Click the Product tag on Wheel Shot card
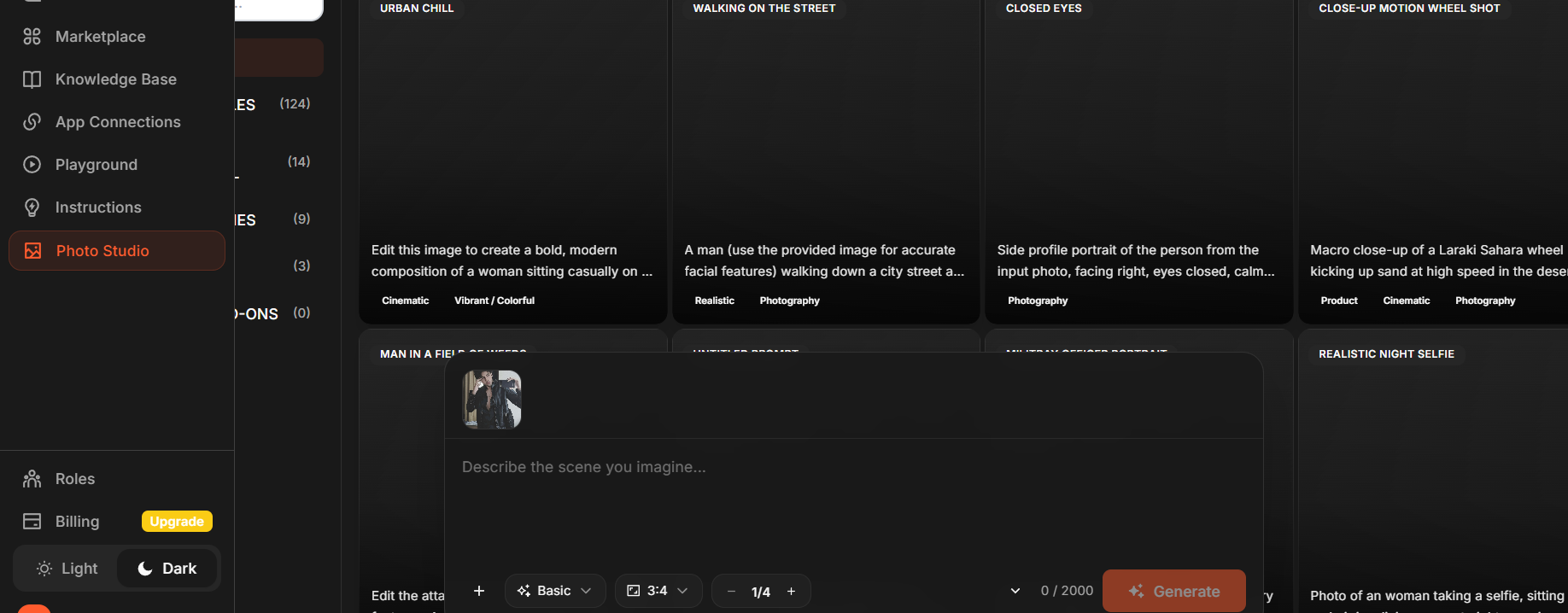The image size is (1568, 613). point(1339,301)
